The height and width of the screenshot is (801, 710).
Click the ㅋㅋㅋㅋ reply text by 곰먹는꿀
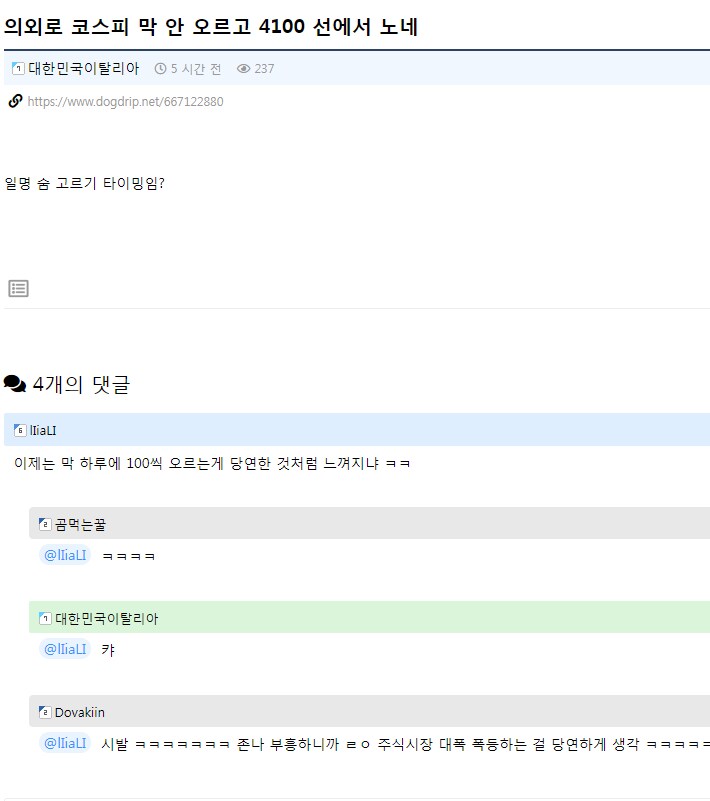[x=128, y=556]
